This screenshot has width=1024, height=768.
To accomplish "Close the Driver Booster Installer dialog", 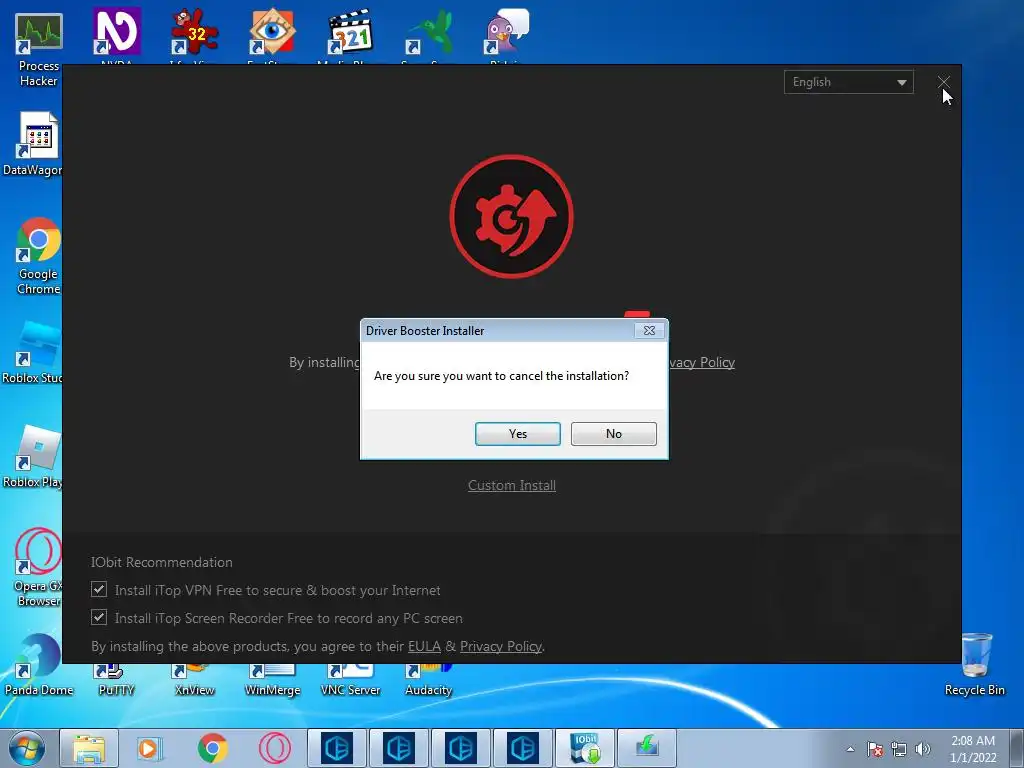I will (649, 330).
